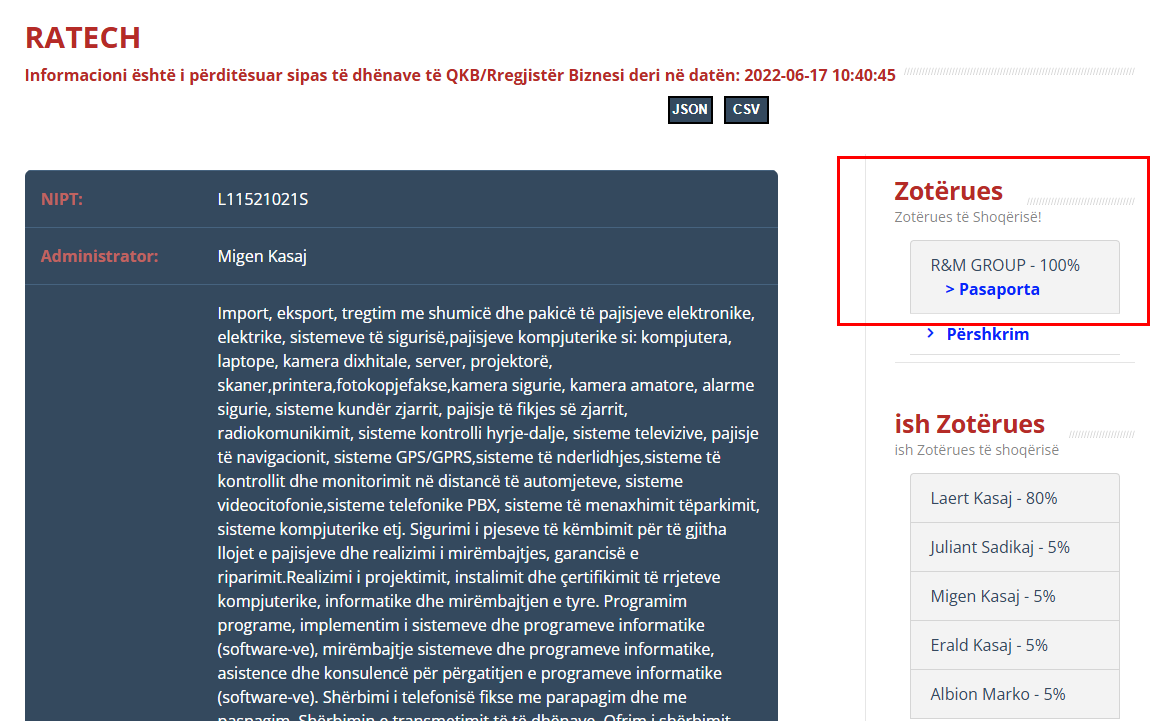
Task: Click the subtitle 'Zotërues të Shoqërisë!'
Action: click(x=968, y=217)
